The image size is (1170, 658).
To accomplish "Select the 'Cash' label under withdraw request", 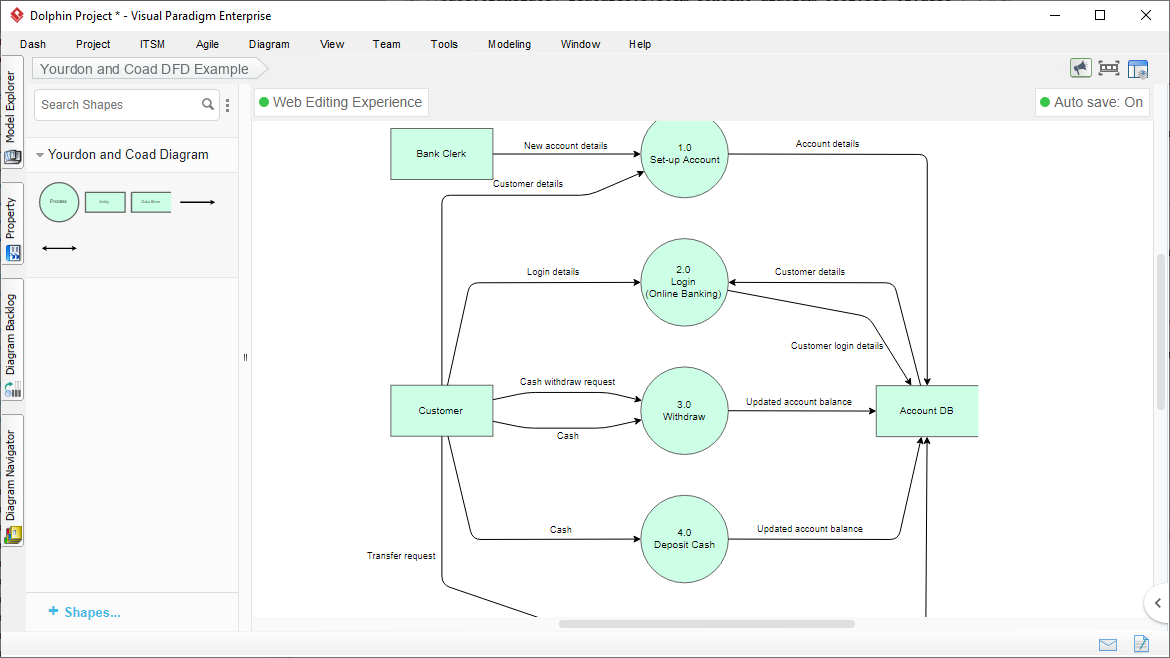I will tap(568, 436).
